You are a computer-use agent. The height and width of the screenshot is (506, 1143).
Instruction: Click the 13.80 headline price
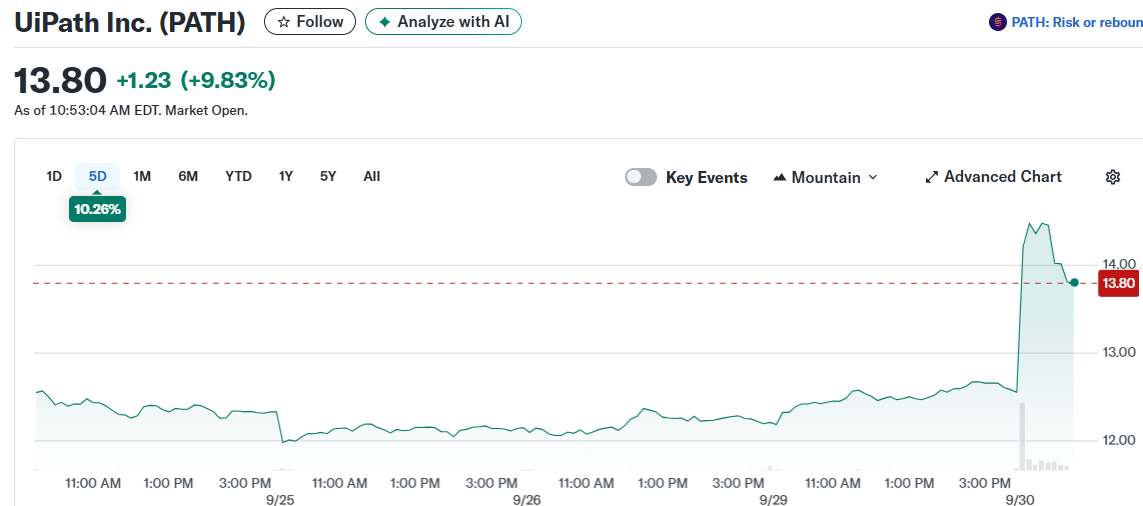61,80
